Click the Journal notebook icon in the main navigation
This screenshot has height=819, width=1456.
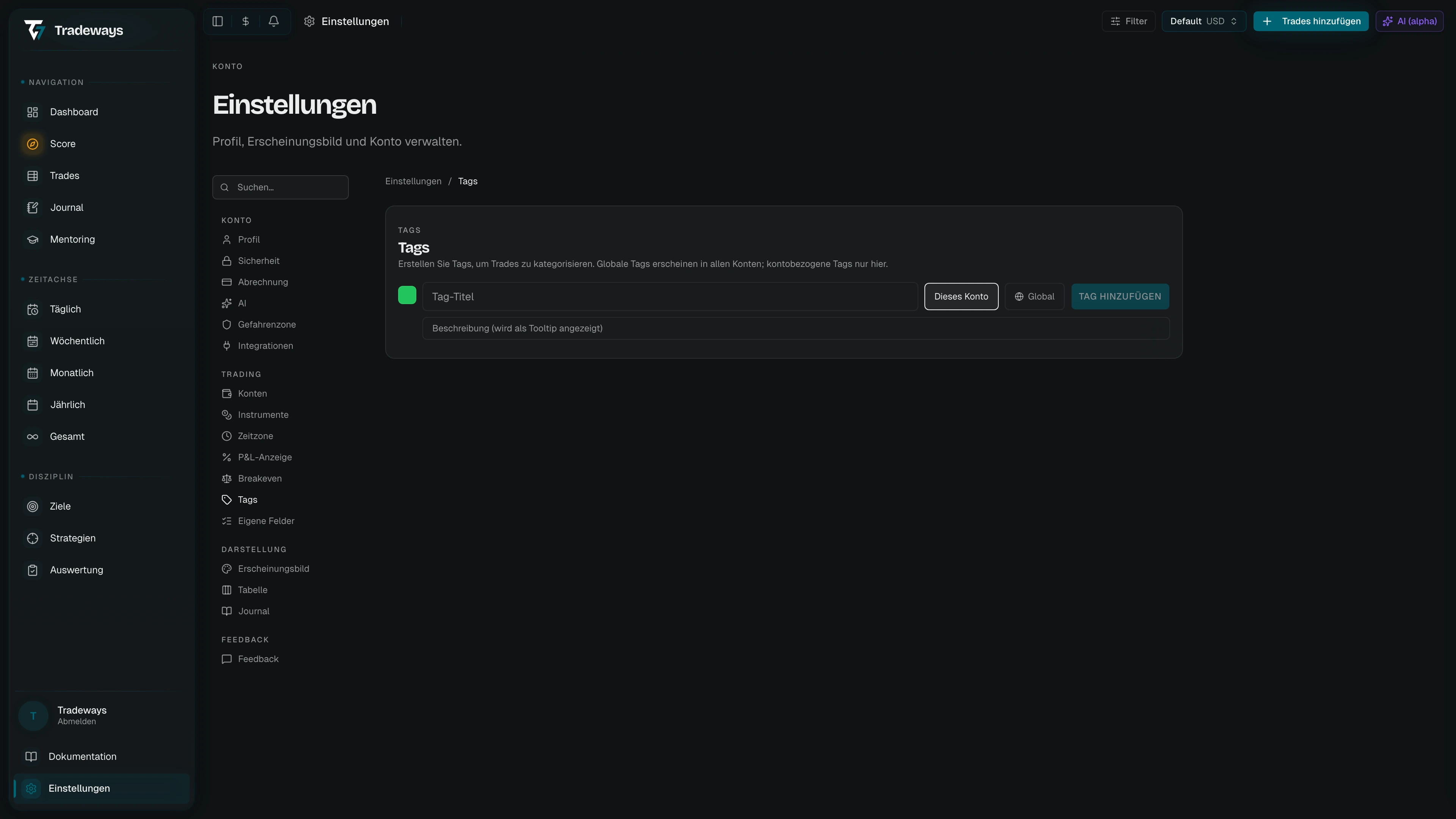33,207
